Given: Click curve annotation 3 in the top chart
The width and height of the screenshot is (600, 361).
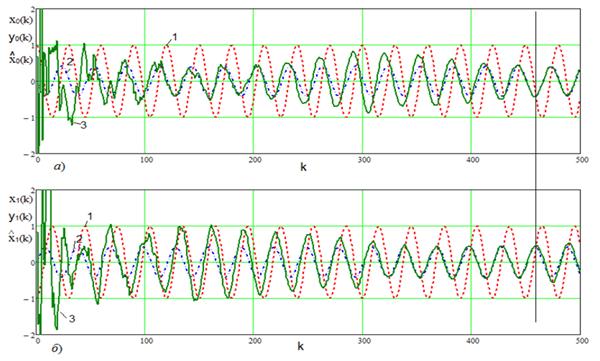Looking at the screenshot, I should [x=83, y=125].
